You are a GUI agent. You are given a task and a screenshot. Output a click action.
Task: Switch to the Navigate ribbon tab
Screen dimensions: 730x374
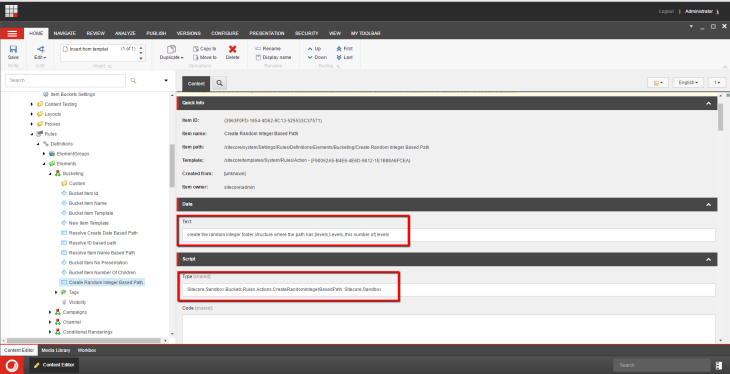[65, 34]
